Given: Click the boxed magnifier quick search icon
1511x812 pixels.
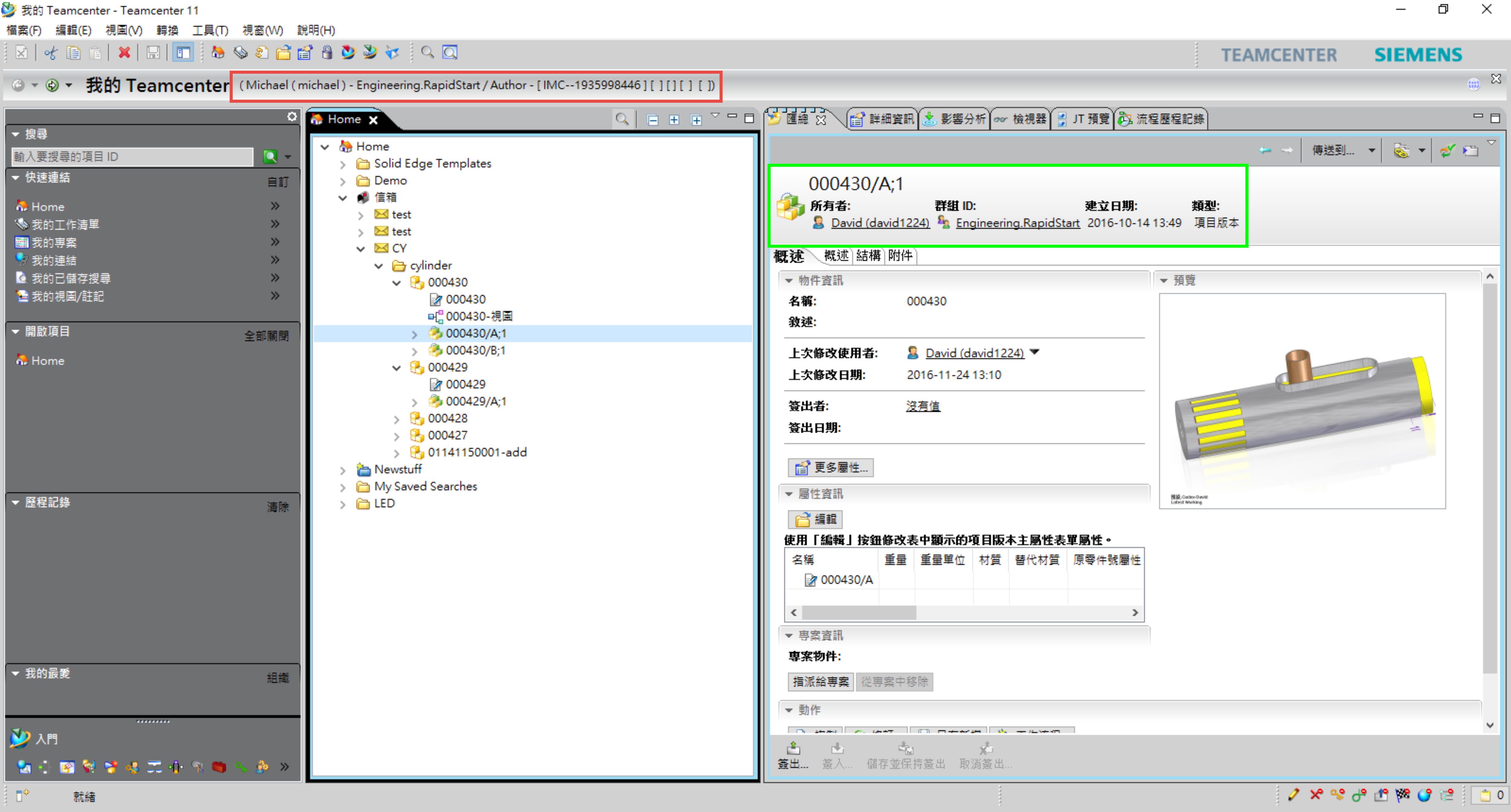Looking at the screenshot, I should pos(450,53).
